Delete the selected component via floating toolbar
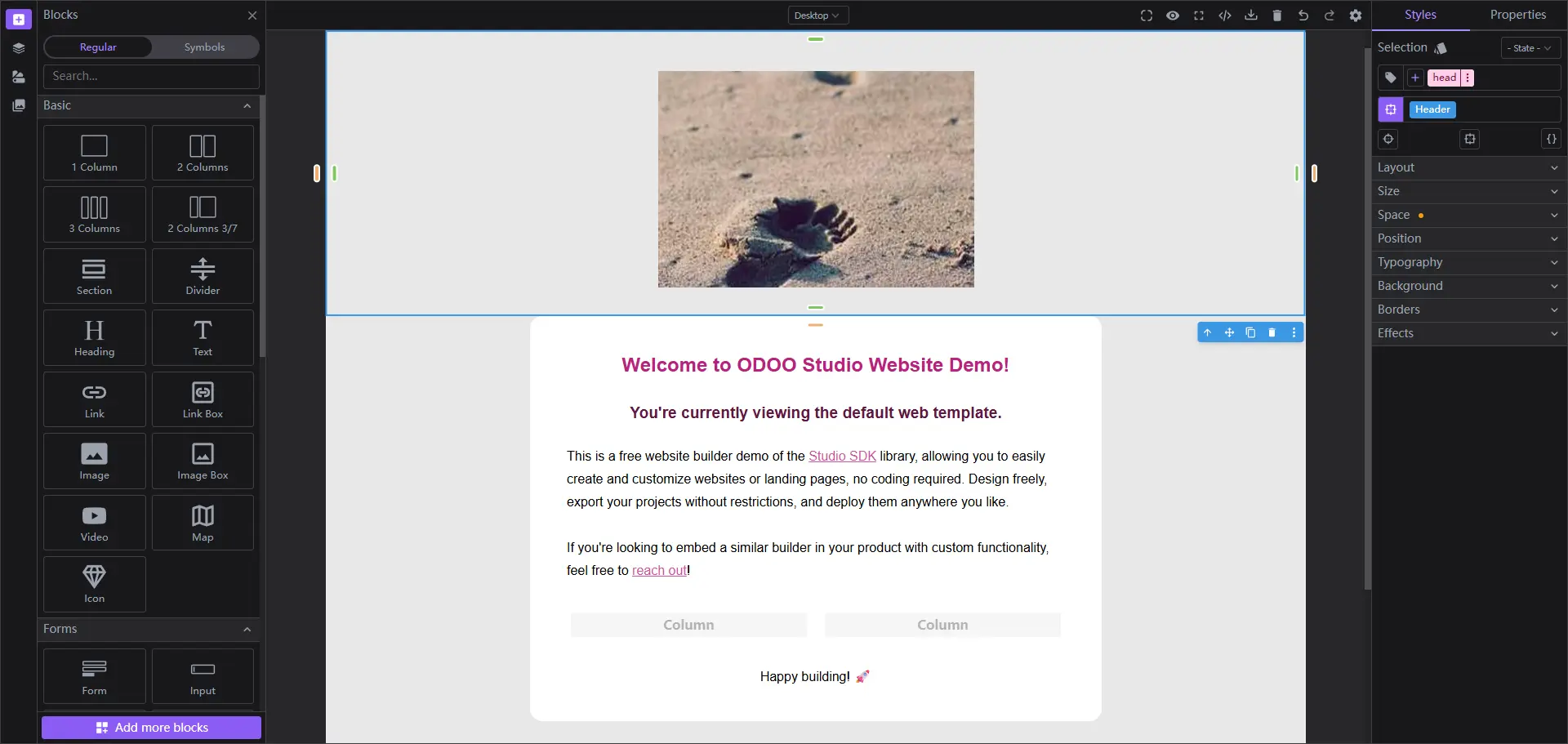This screenshot has height=744, width=1568. 1272,332
